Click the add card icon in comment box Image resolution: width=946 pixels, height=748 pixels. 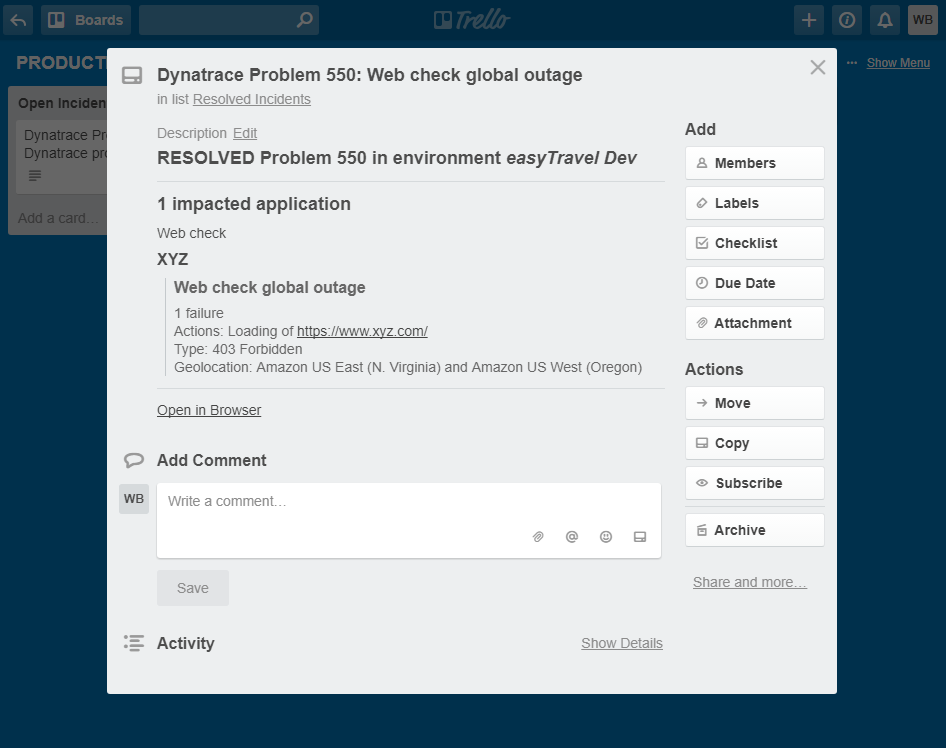coord(640,536)
